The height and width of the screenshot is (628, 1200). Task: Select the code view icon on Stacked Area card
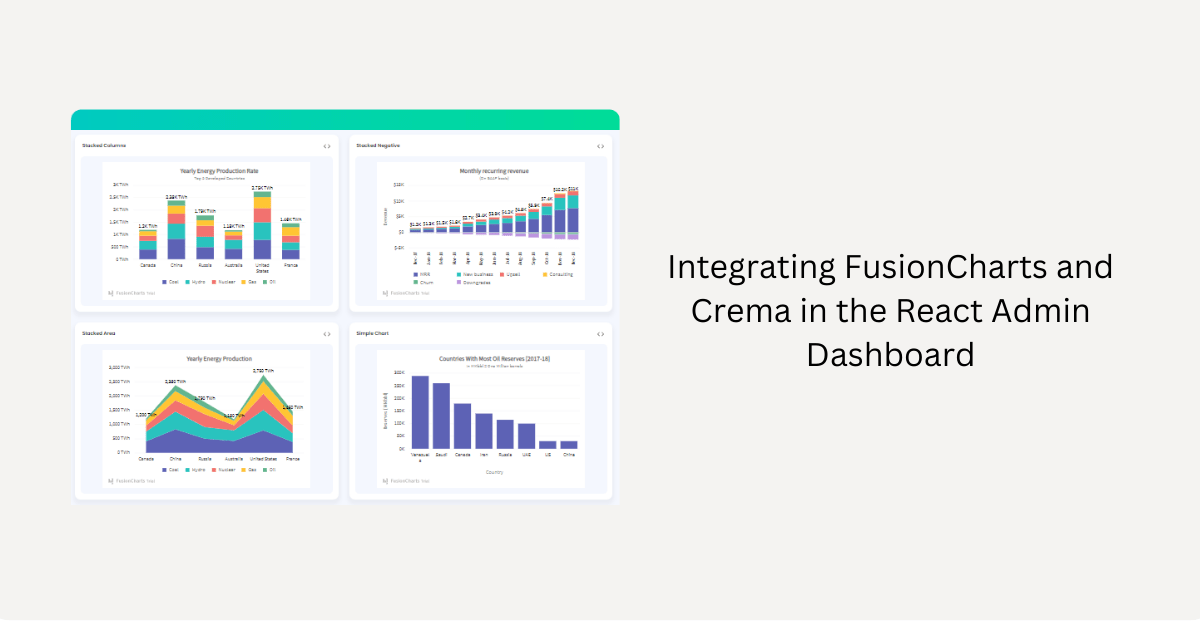pos(325,333)
